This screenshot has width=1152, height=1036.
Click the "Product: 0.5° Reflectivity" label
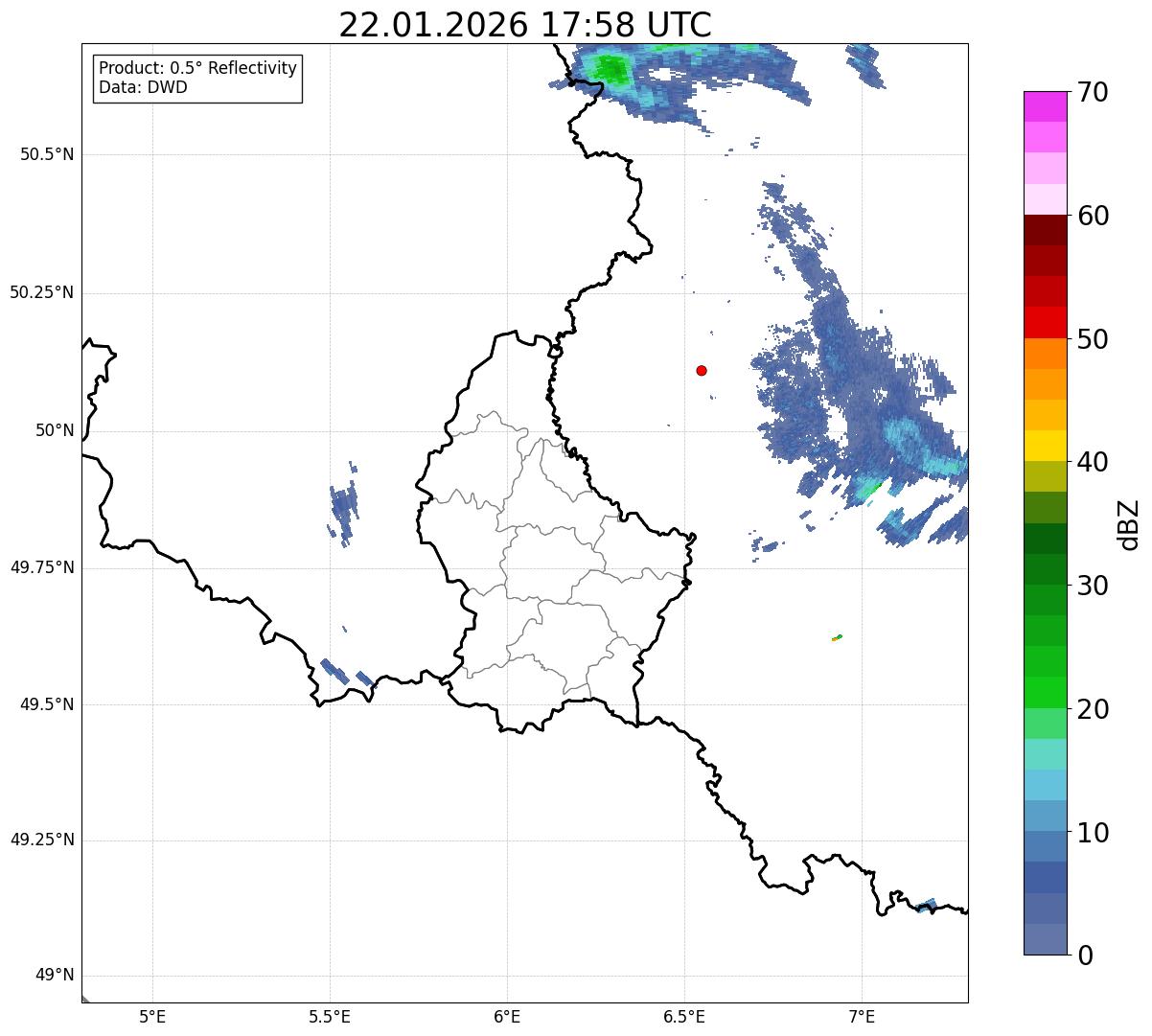pyautogui.click(x=197, y=68)
